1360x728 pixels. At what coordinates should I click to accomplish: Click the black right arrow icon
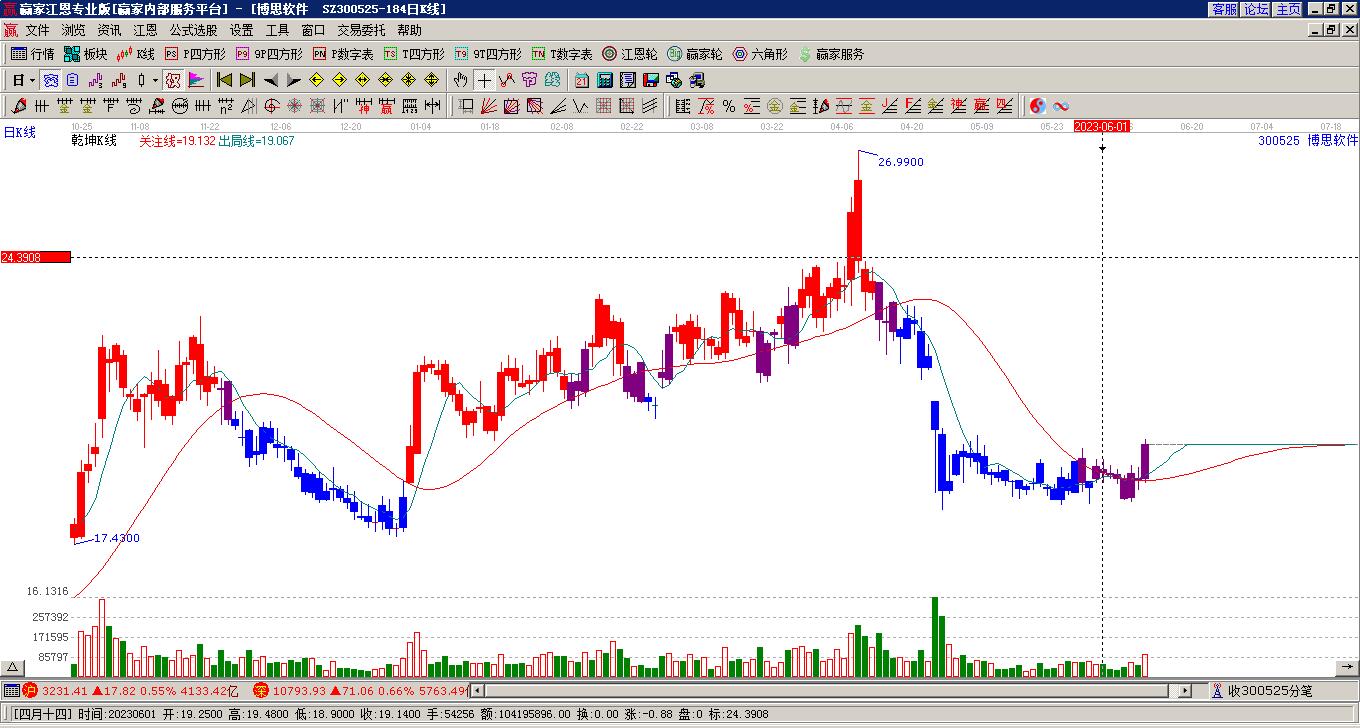[293, 80]
